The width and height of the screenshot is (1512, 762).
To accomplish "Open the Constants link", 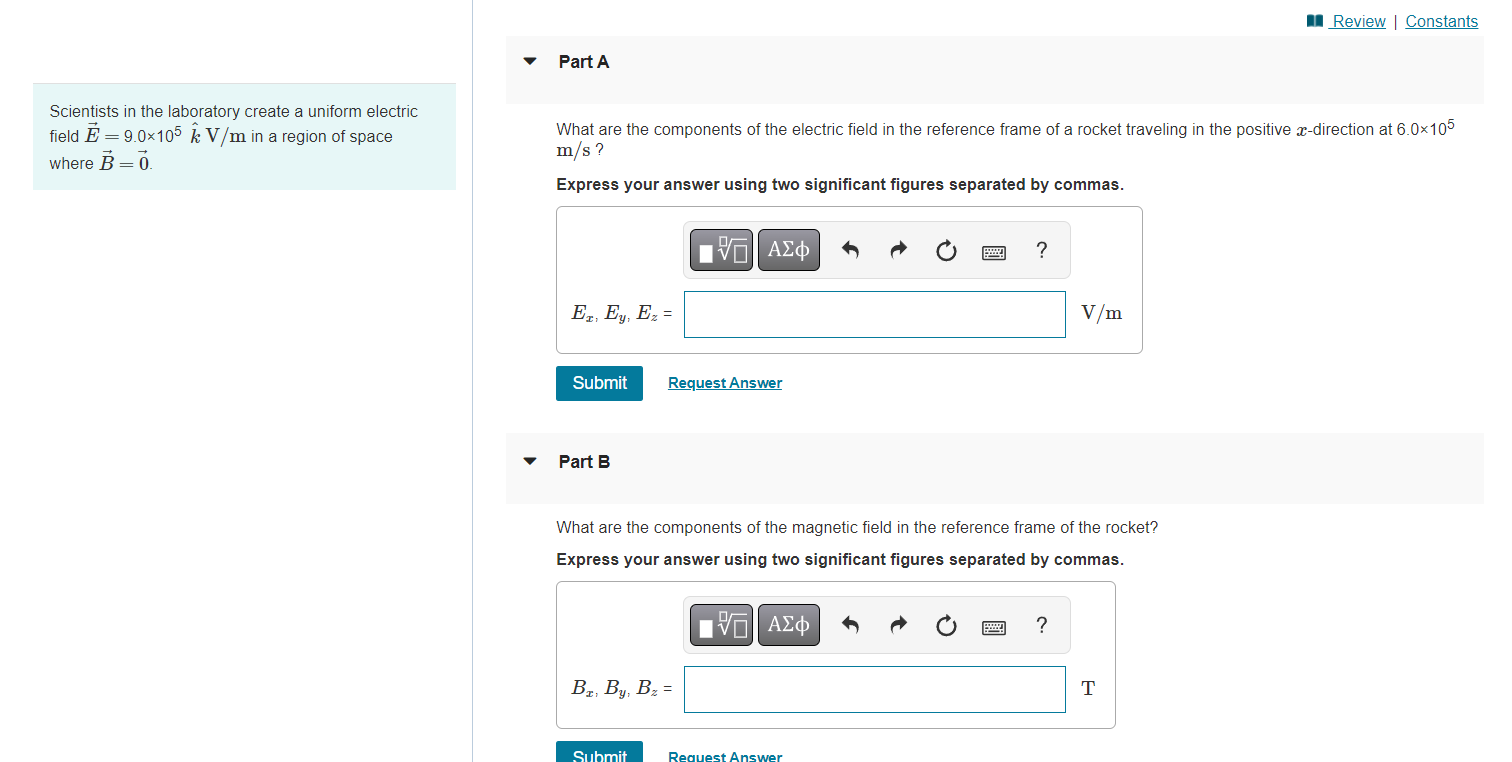I will 1441,21.
